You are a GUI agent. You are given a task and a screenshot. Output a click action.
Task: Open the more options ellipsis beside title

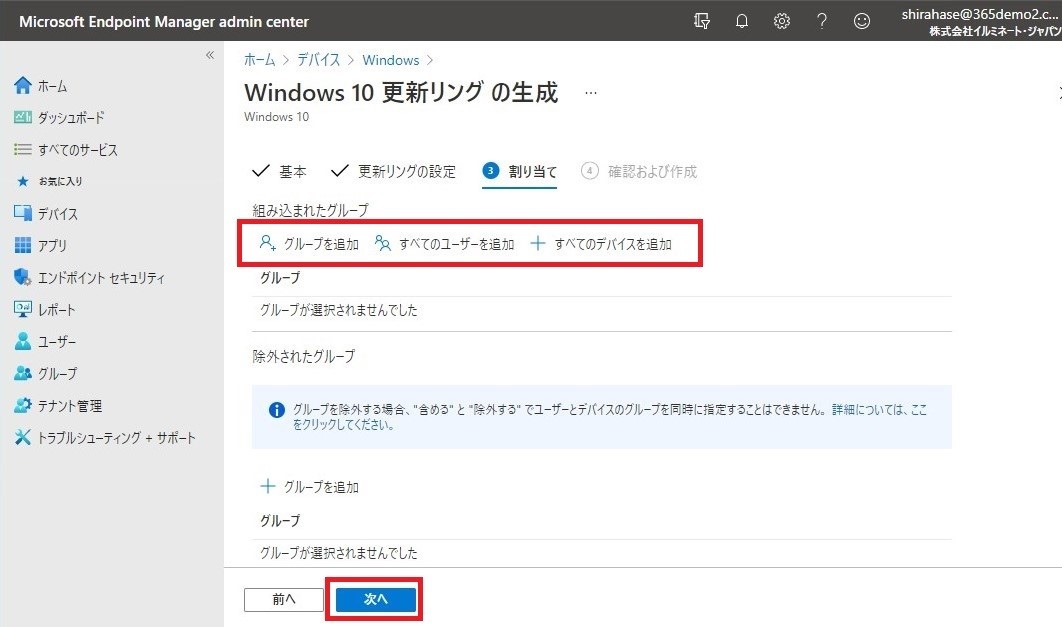(x=591, y=93)
